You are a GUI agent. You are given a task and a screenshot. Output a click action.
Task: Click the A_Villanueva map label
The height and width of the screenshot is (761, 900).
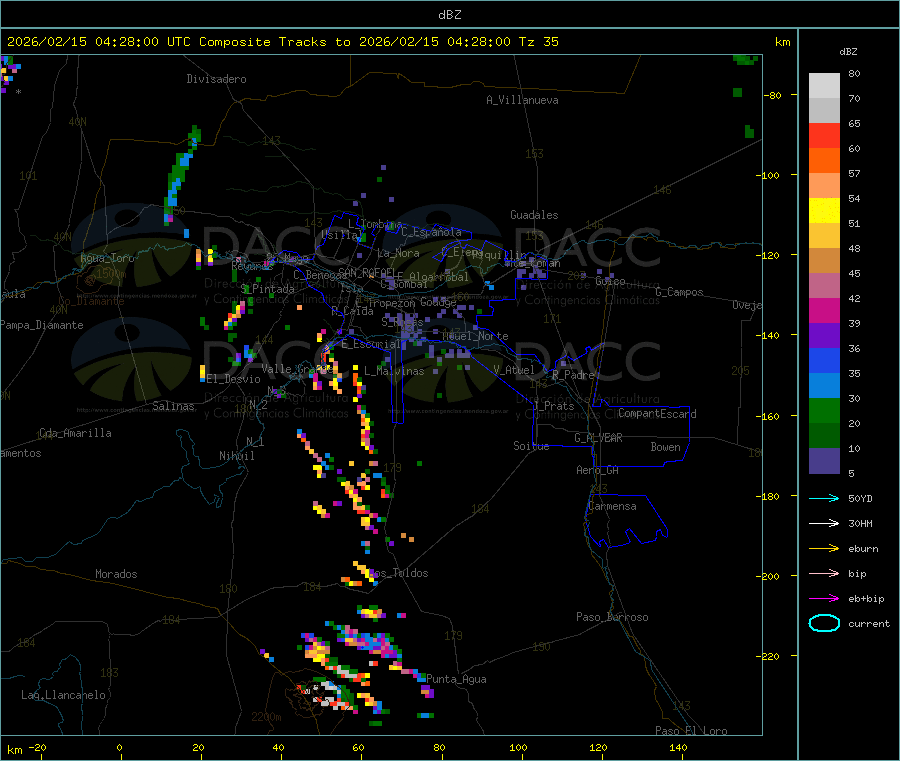click(x=522, y=100)
